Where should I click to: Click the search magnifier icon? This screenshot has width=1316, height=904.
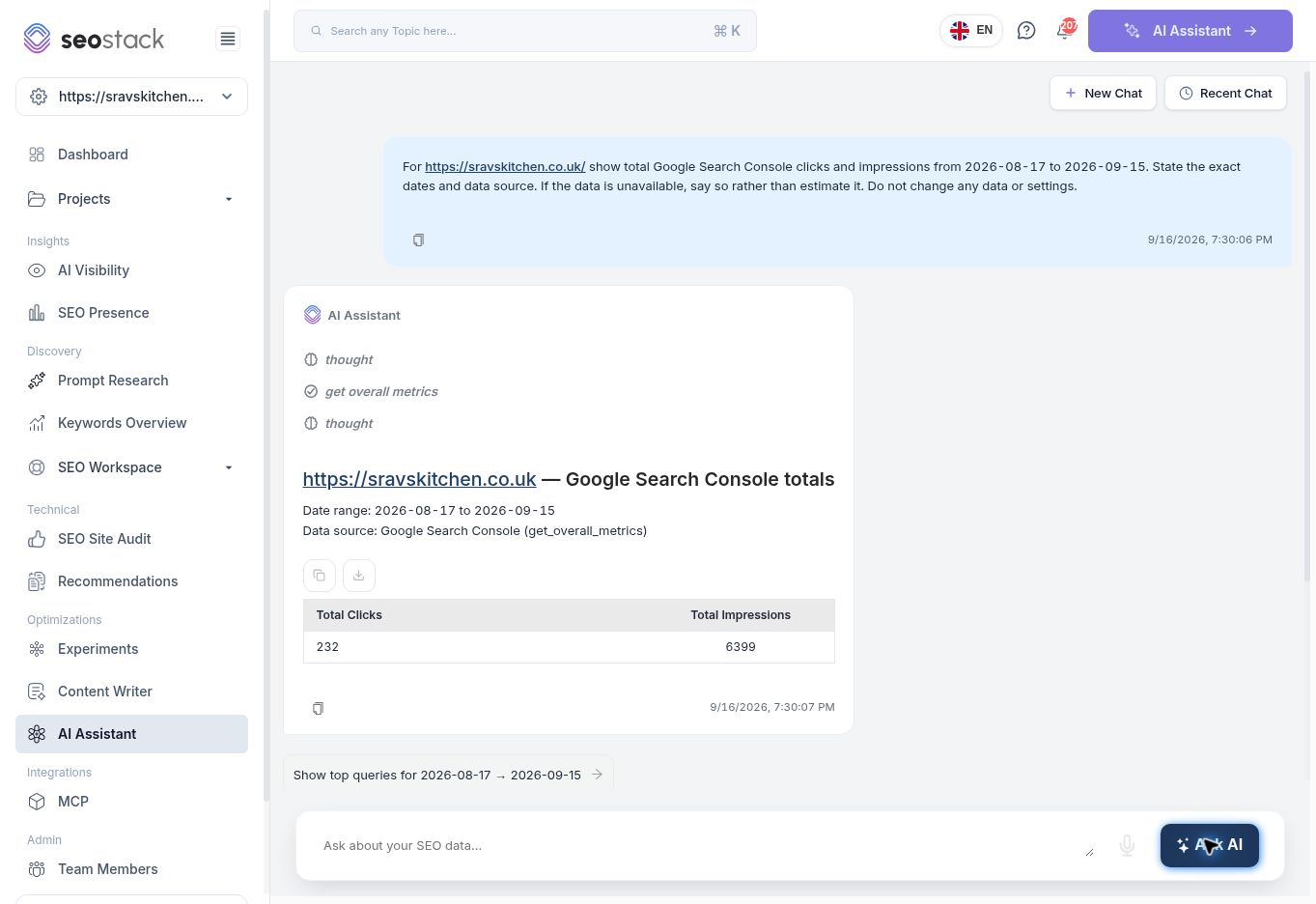[316, 31]
